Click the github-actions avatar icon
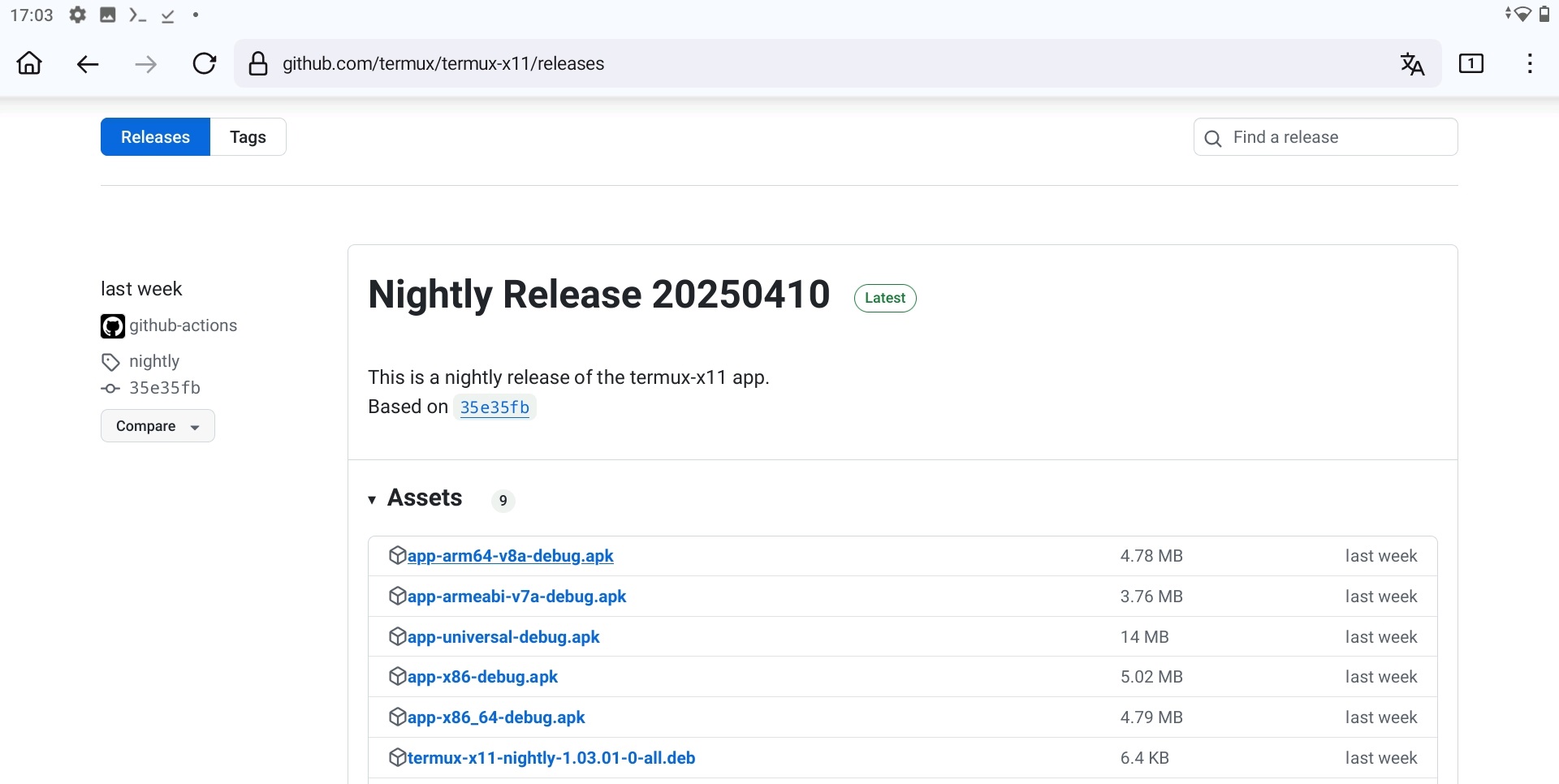This screenshot has height=784, width=1559. click(x=112, y=326)
